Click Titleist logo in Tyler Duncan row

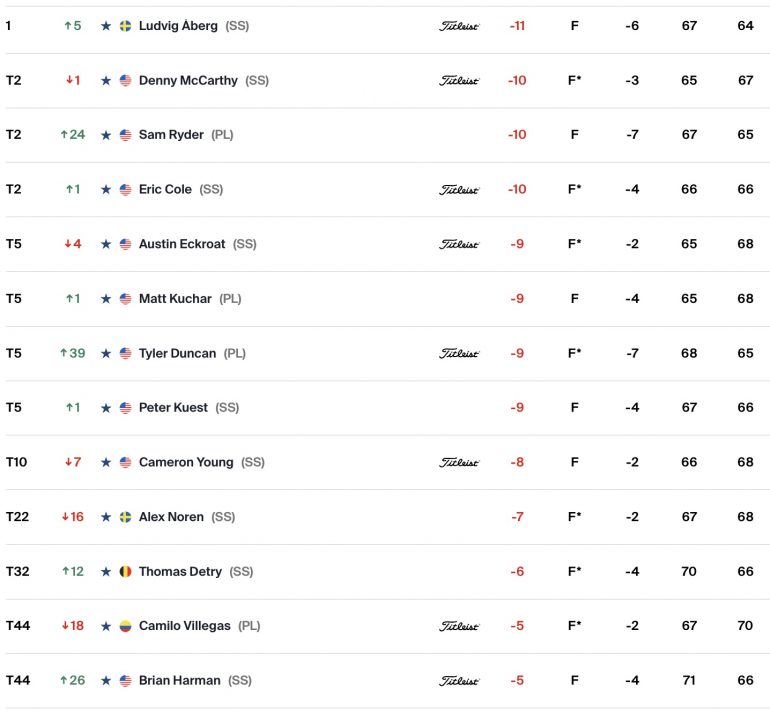(459, 354)
